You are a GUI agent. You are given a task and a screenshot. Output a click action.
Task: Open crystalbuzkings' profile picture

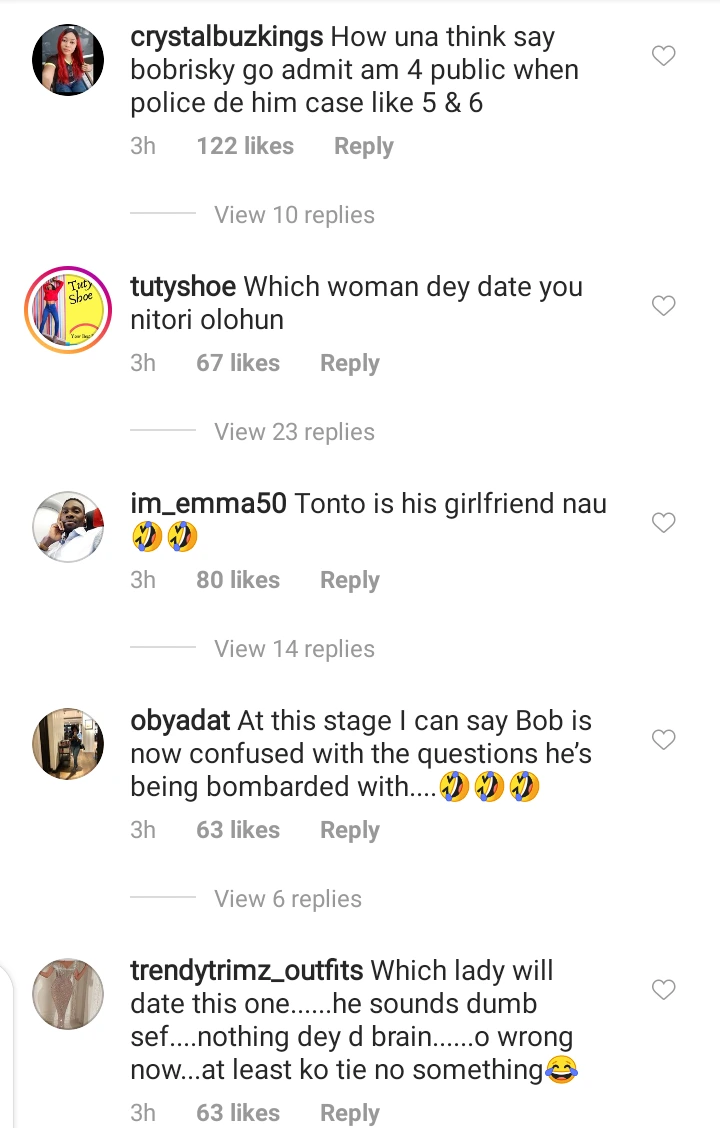(x=68, y=60)
